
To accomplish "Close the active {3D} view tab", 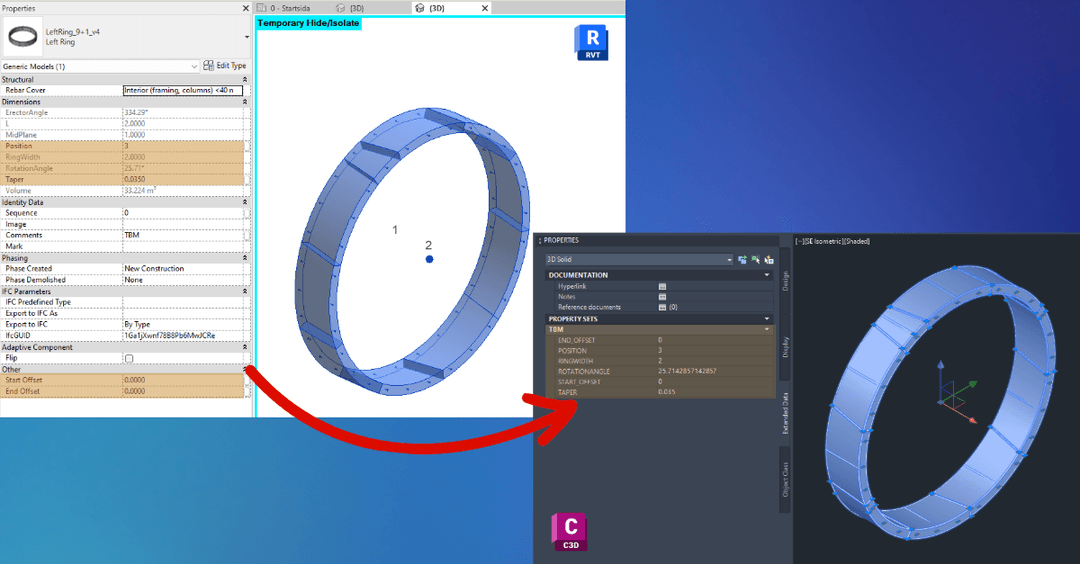I will click(x=485, y=8).
